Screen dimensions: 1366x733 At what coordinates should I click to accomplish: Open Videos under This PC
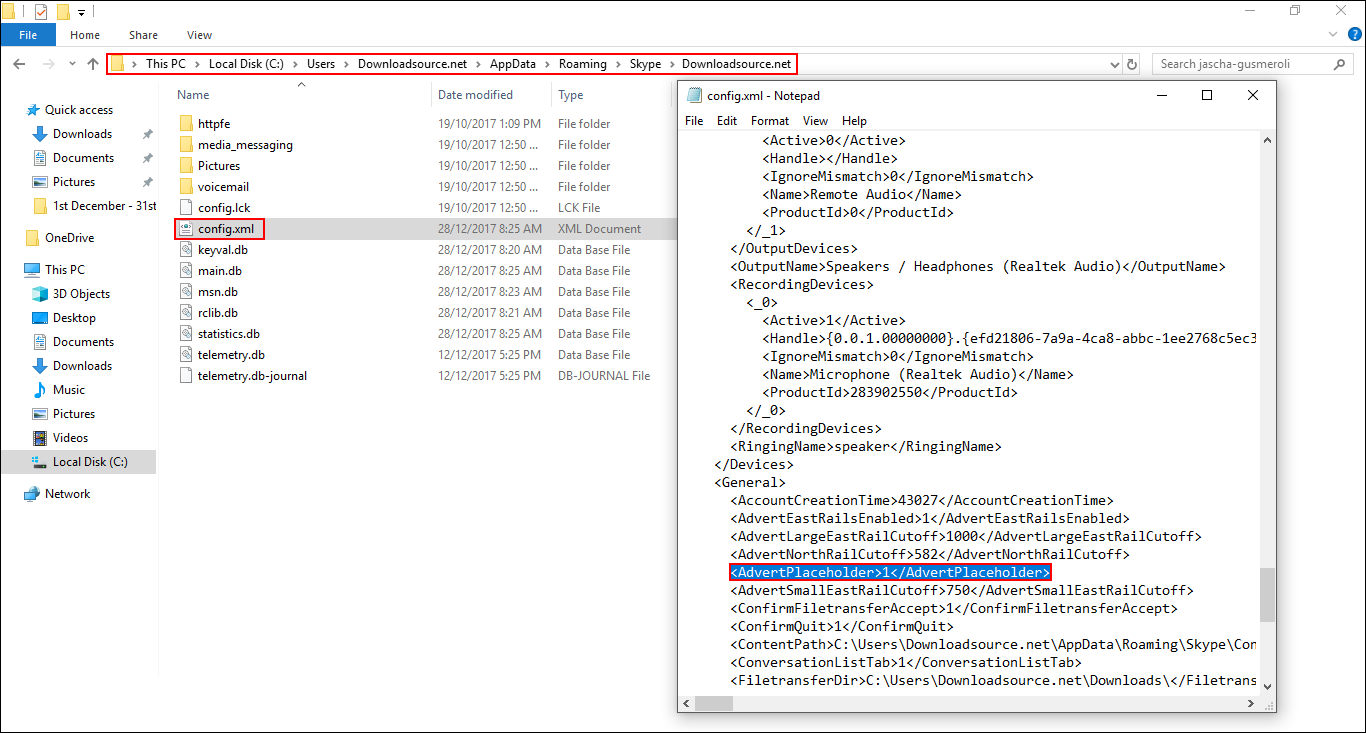[70, 438]
